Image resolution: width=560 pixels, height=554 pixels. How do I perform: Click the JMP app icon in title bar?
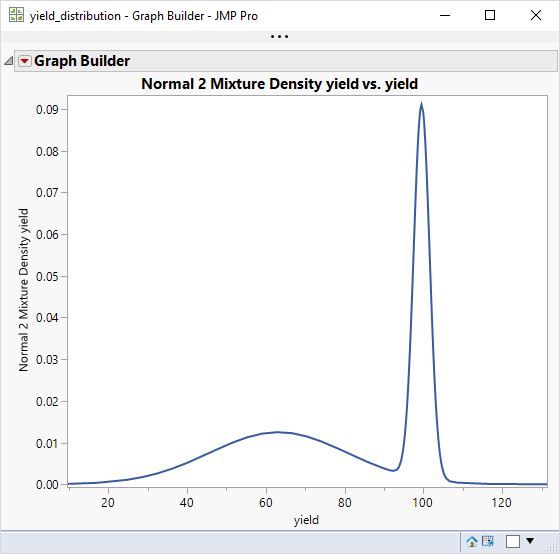pyautogui.click(x=16, y=15)
